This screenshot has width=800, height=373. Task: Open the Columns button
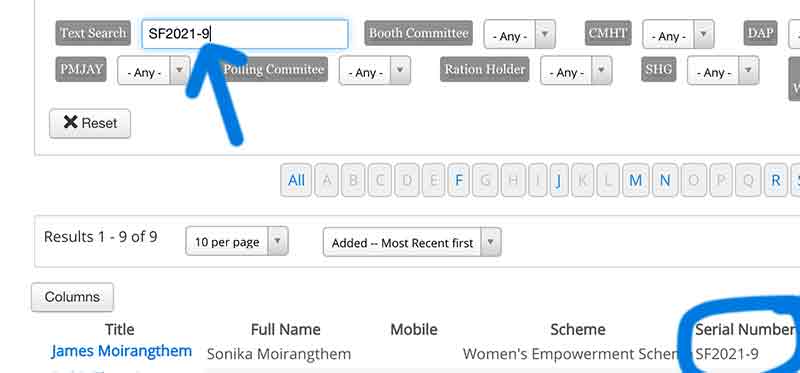[x=72, y=297]
